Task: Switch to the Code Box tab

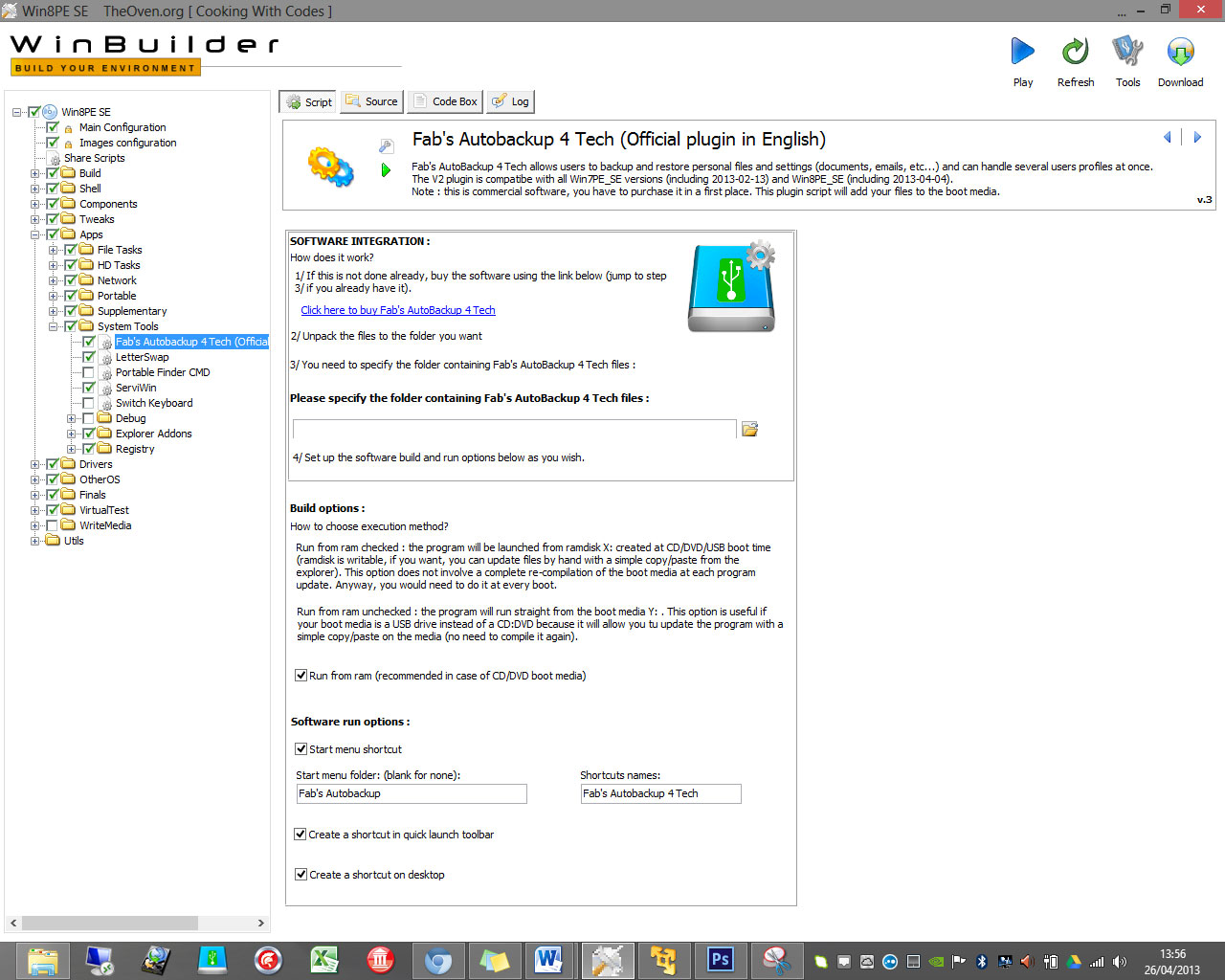Action: (x=445, y=101)
